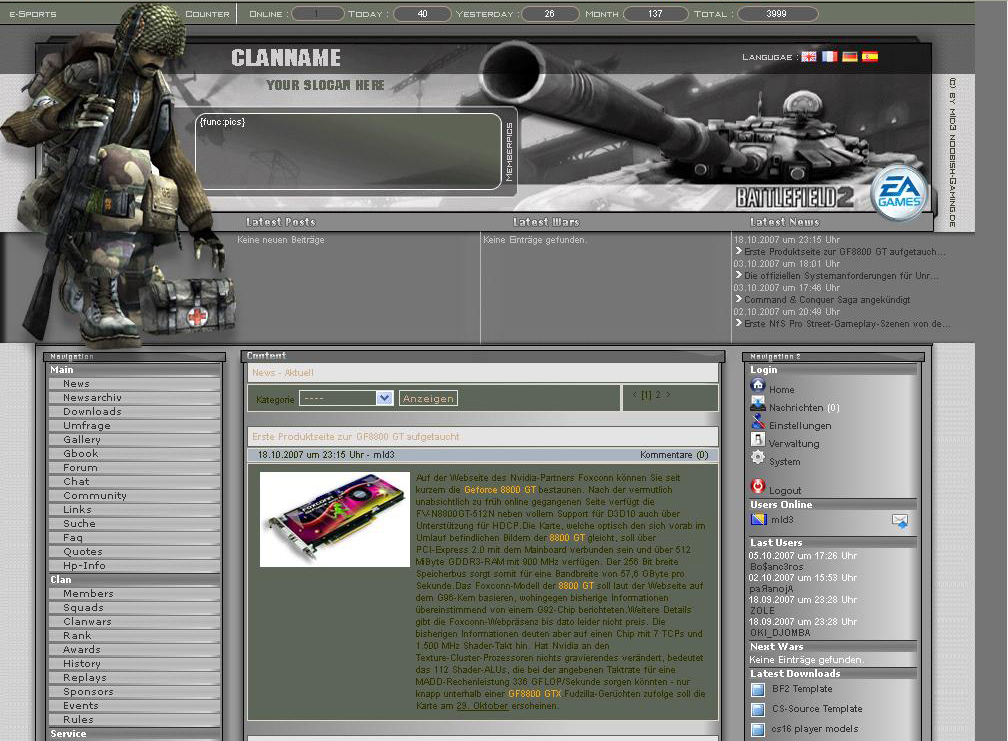Screen dimensions: 1008x741
Task: Switch language to German flag
Action: (850, 57)
